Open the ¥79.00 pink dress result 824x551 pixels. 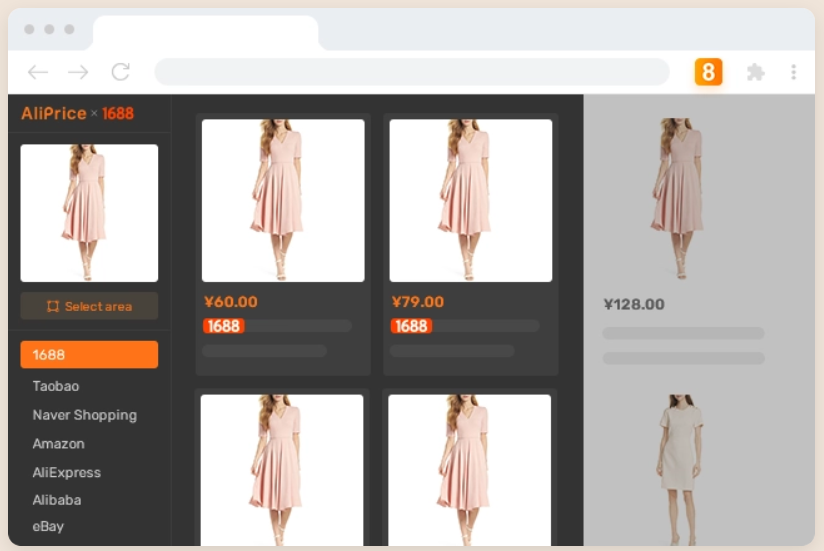tap(470, 201)
